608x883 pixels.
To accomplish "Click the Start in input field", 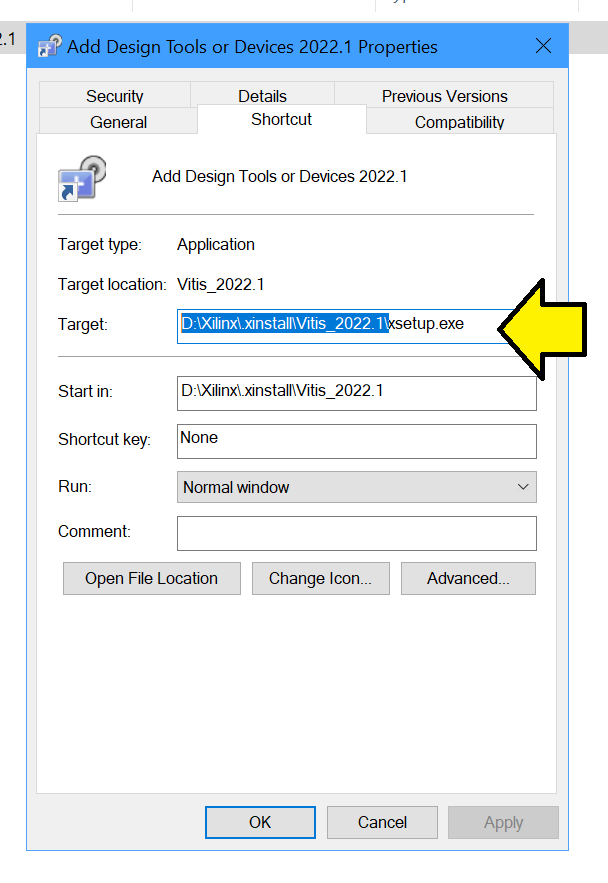I will click(x=357, y=393).
